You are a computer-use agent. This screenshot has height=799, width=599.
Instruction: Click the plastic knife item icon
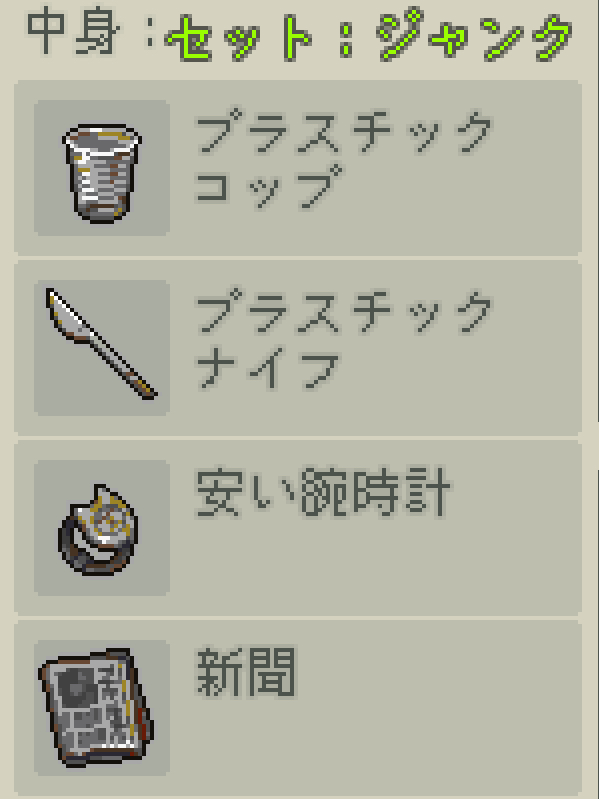102,344
